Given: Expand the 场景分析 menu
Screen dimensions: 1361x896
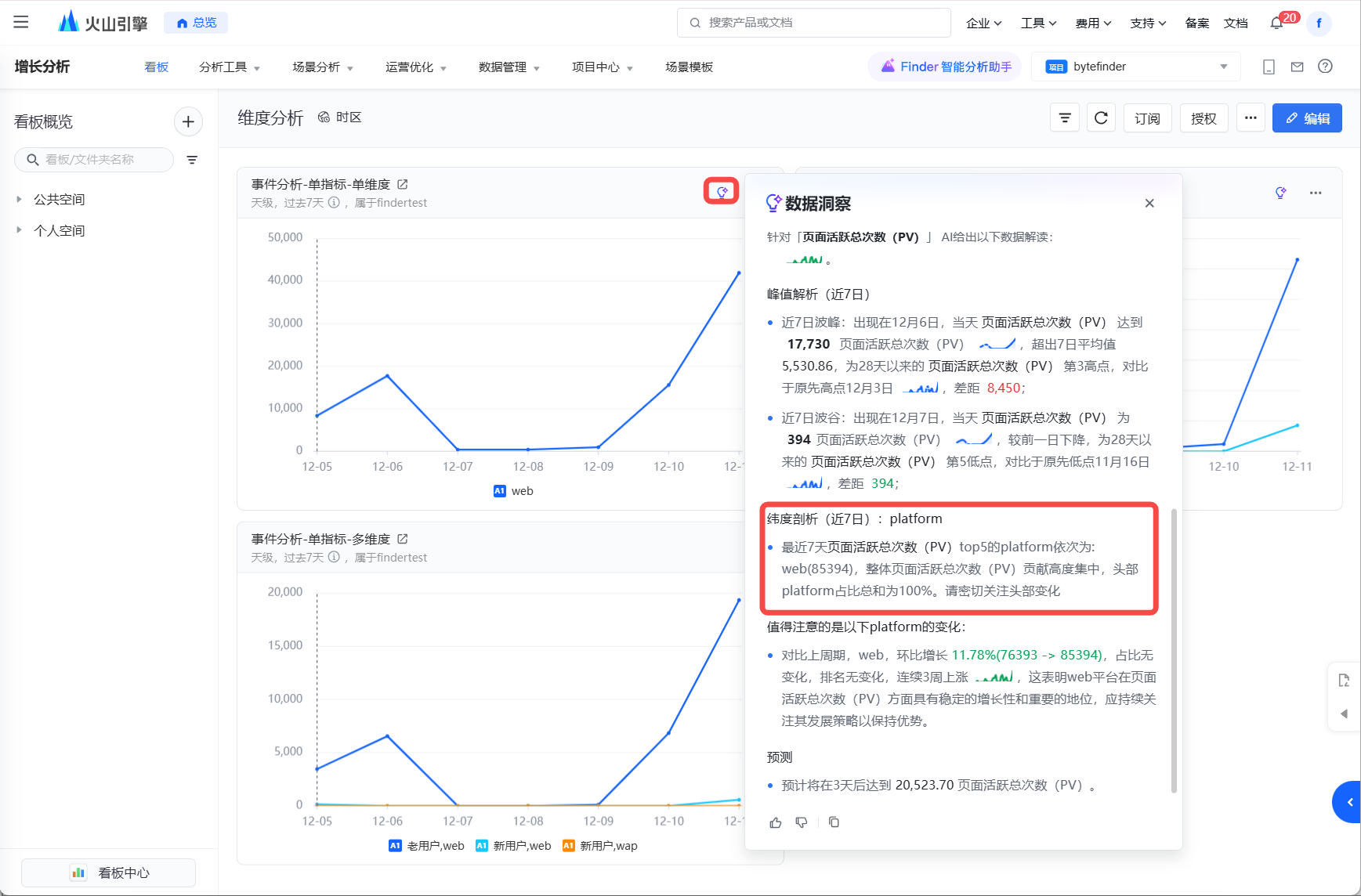Looking at the screenshot, I should pos(323,67).
